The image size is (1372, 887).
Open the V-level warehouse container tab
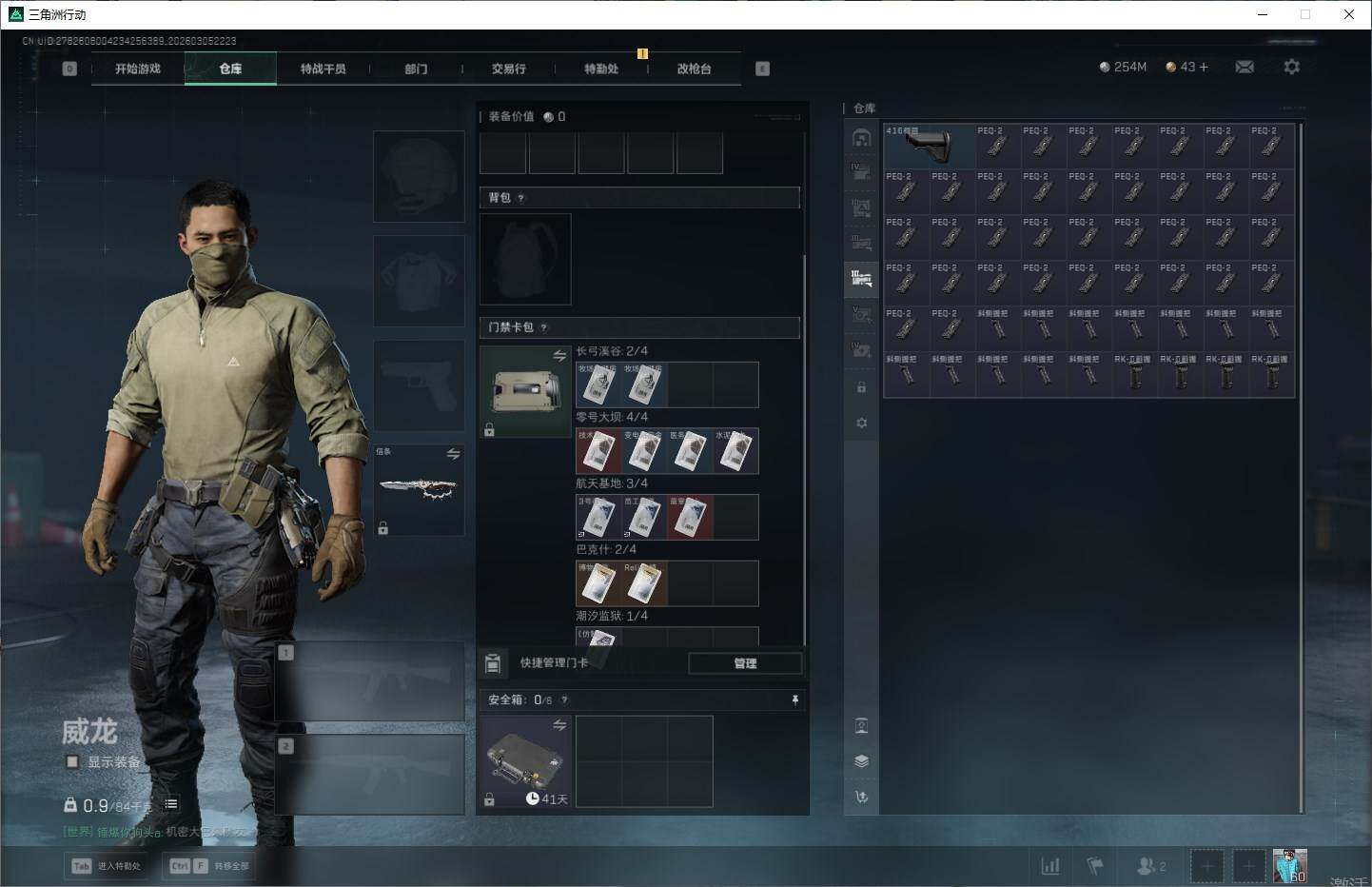[861, 314]
